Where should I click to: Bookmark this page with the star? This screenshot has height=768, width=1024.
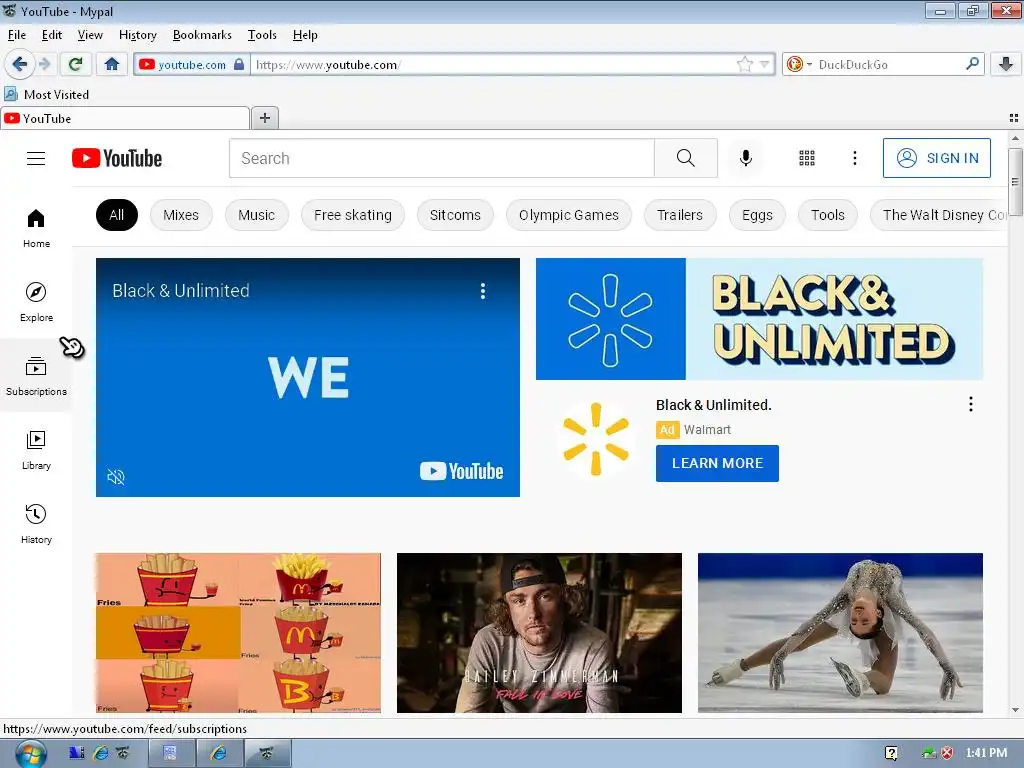coord(744,64)
